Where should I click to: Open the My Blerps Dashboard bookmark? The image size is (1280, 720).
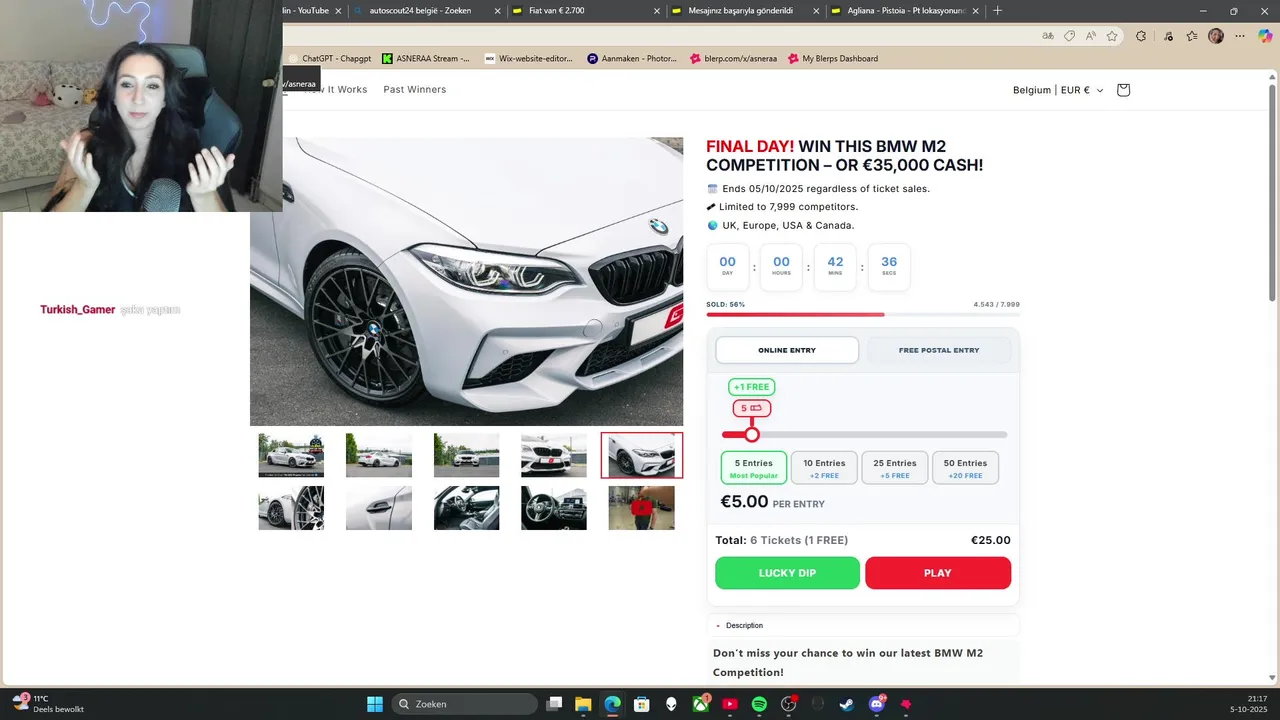[833, 59]
